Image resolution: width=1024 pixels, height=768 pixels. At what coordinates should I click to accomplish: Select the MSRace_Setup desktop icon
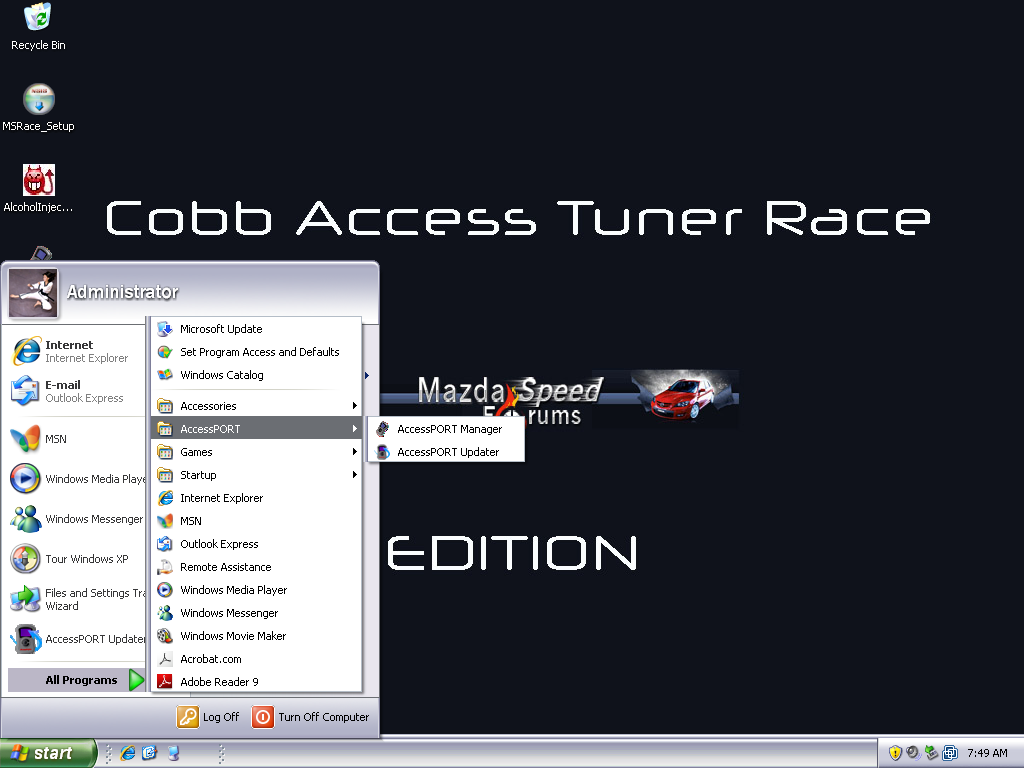tap(39, 108)
